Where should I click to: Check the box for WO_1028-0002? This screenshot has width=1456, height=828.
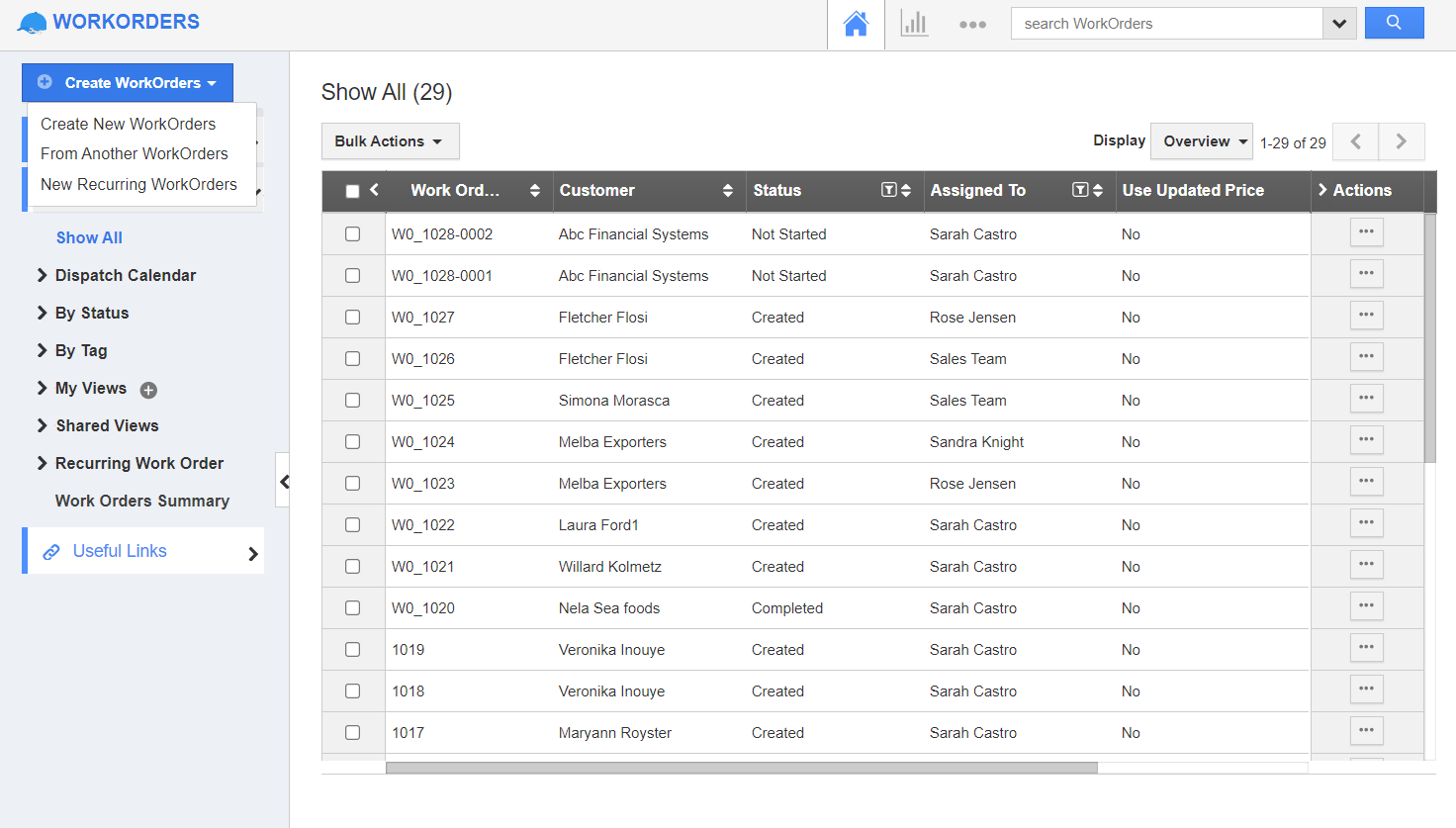click(x=352, y=234)
